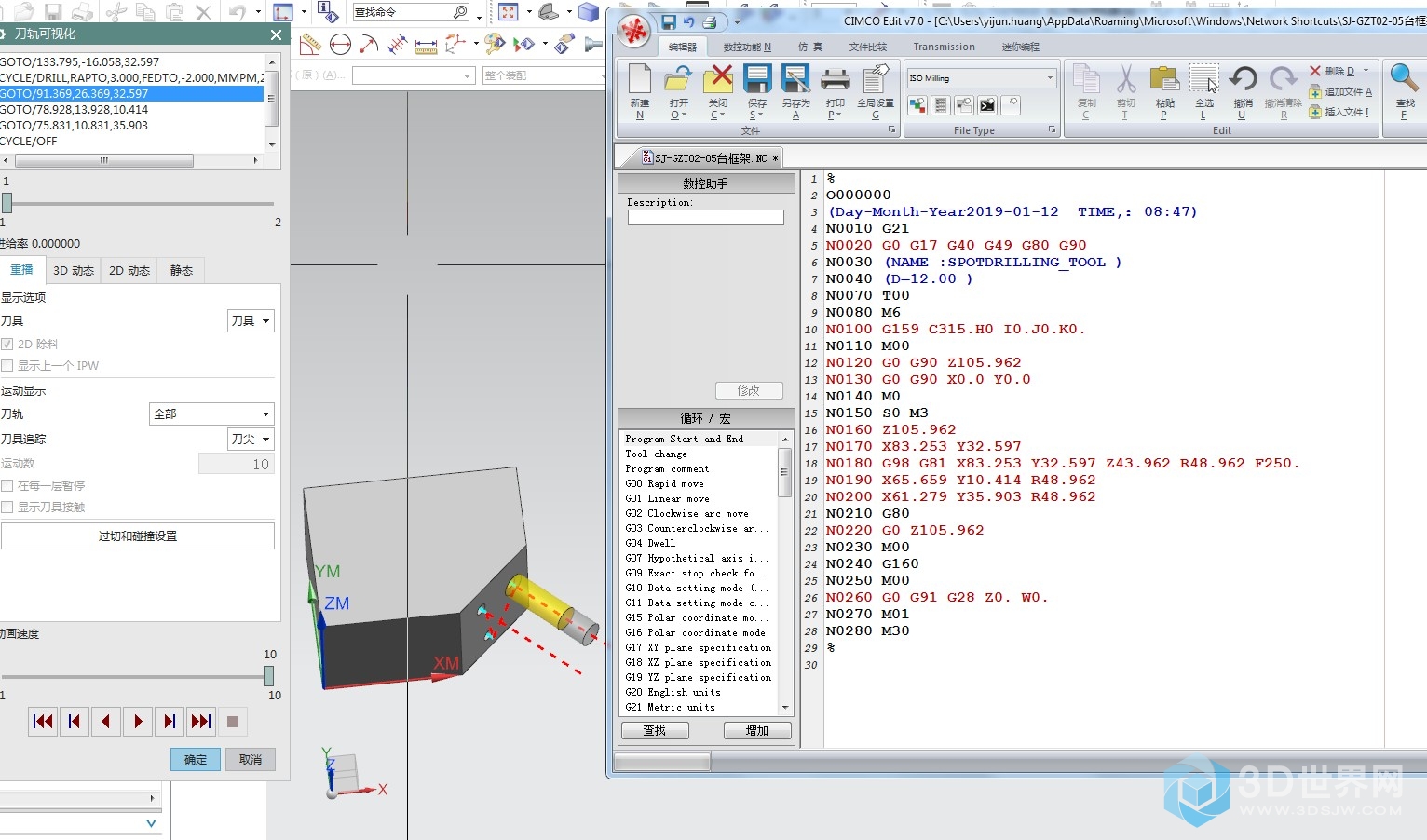The width and height of the screenshot is (1427, 840).
Task: Open the File Type group dialog launcher
Action: tap(1053, 130)
